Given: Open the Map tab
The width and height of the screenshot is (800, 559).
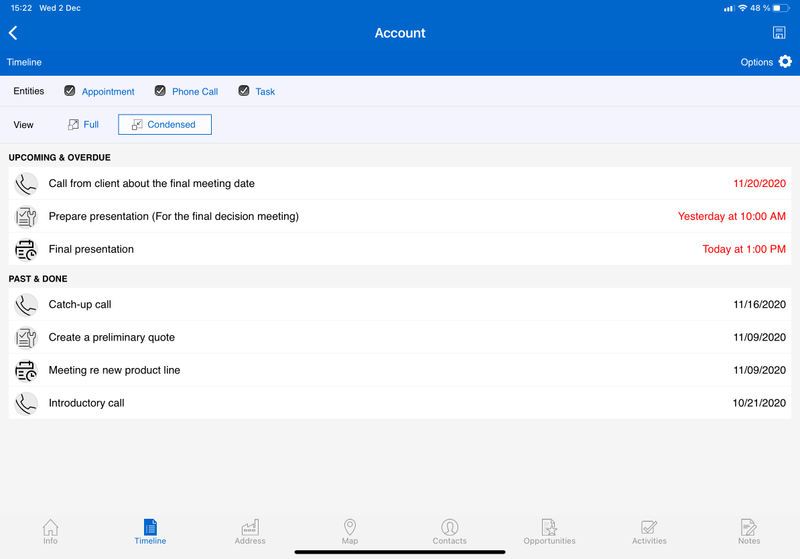Looking at the screenshot, I should tap(350, 532).
